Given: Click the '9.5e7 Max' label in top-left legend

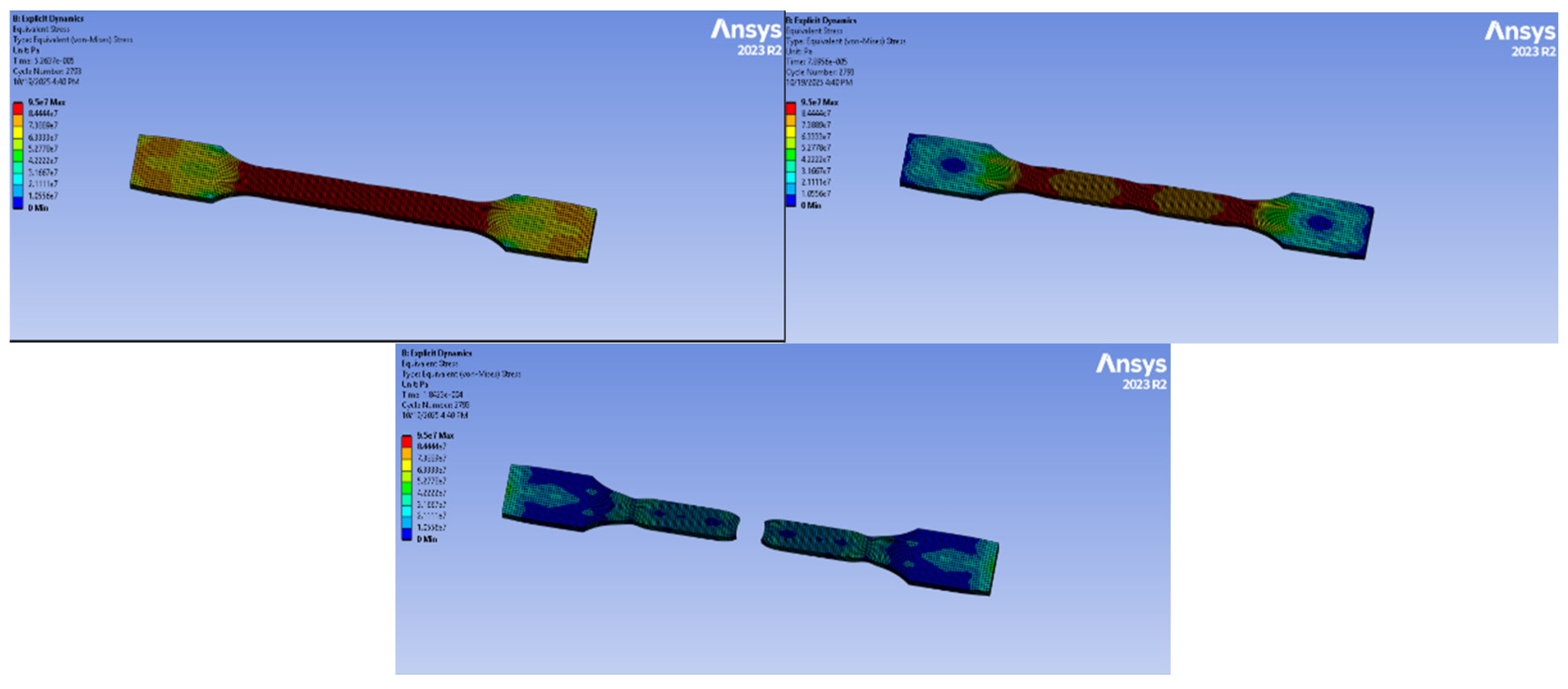Looking at the screenshot, I should [46, 102].
